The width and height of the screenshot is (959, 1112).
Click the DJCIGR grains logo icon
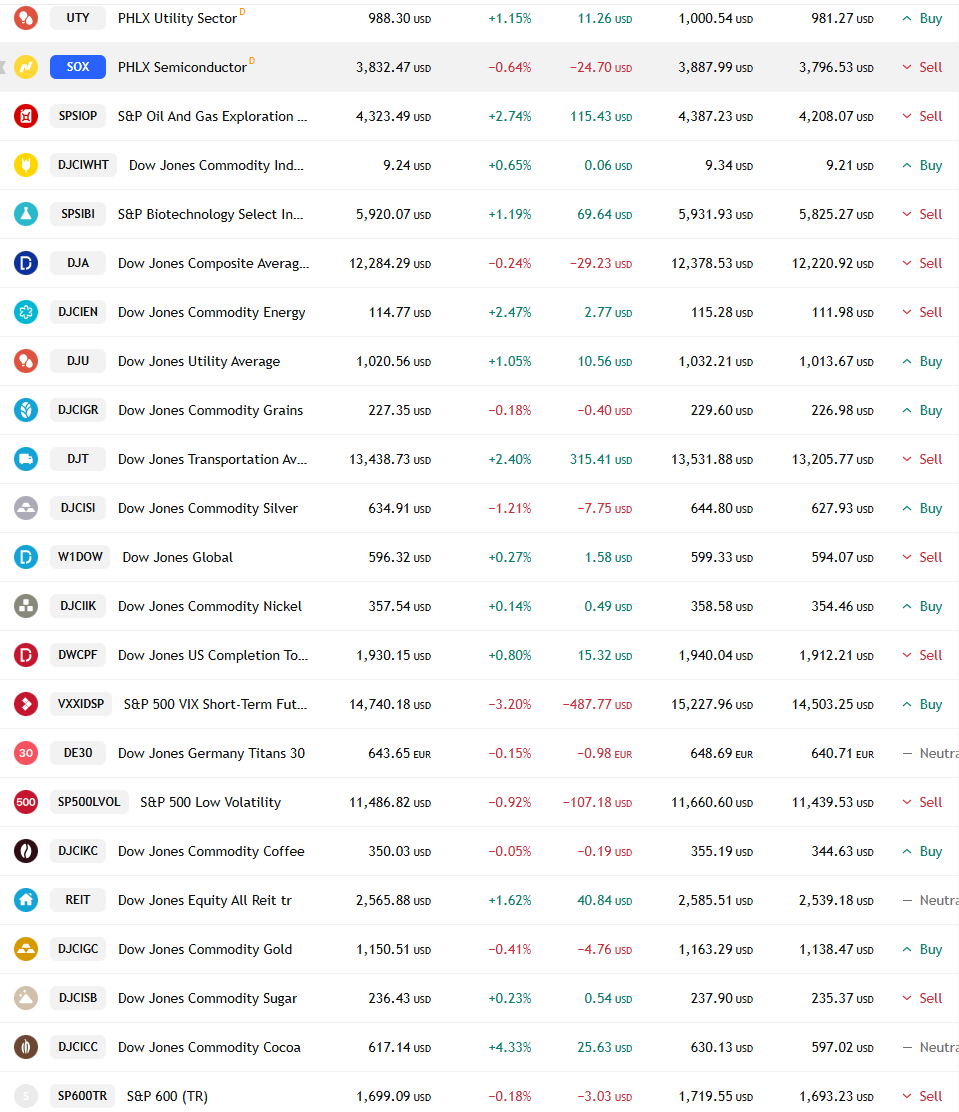pos(26,409)
